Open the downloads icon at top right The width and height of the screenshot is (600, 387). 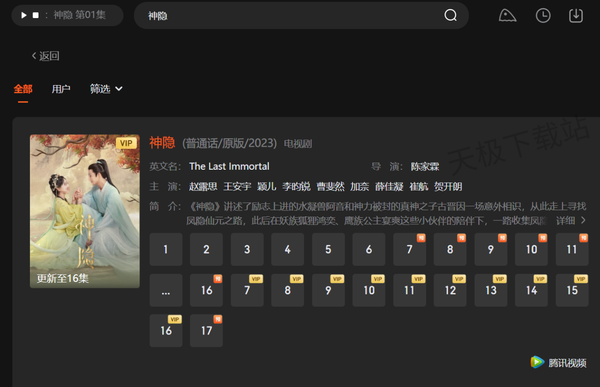click(576, 16)
